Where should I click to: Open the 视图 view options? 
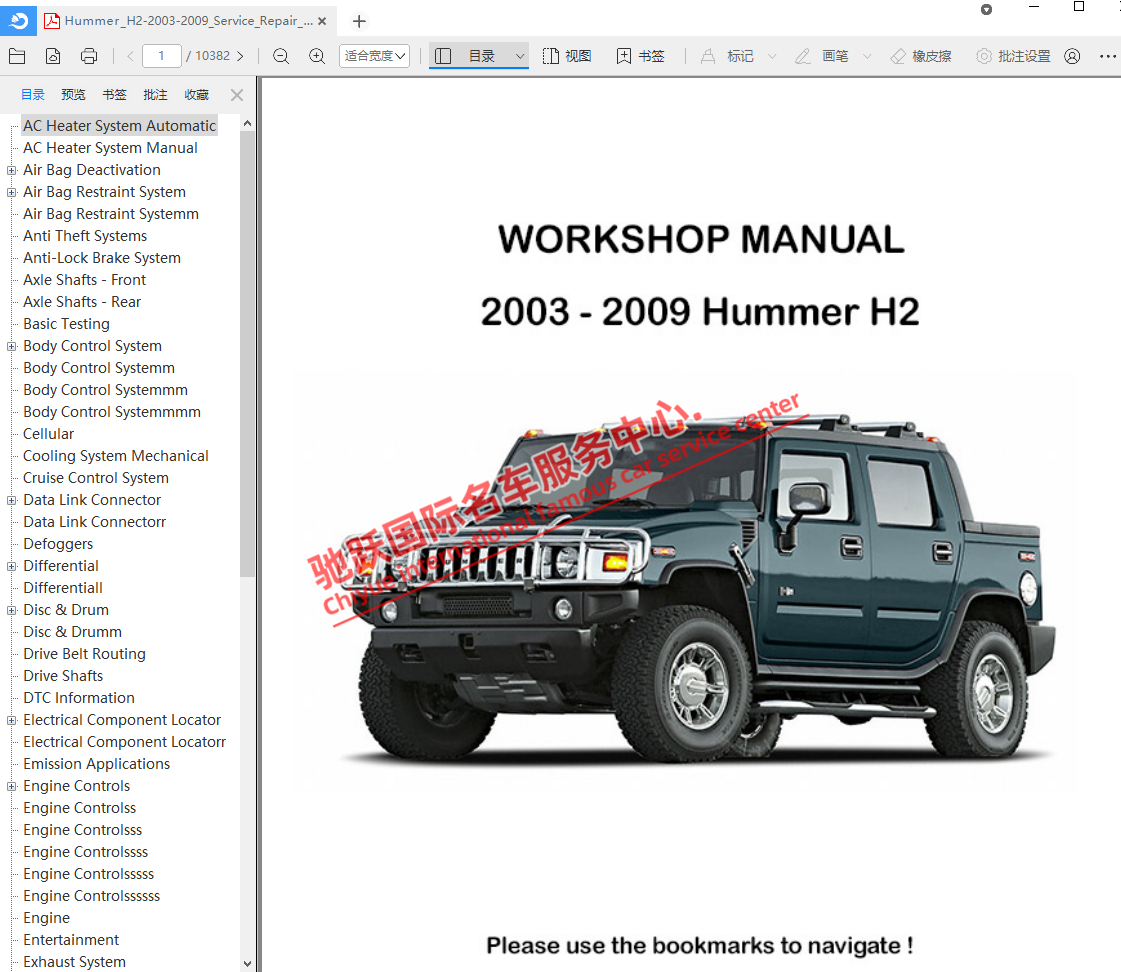[567, 56]
